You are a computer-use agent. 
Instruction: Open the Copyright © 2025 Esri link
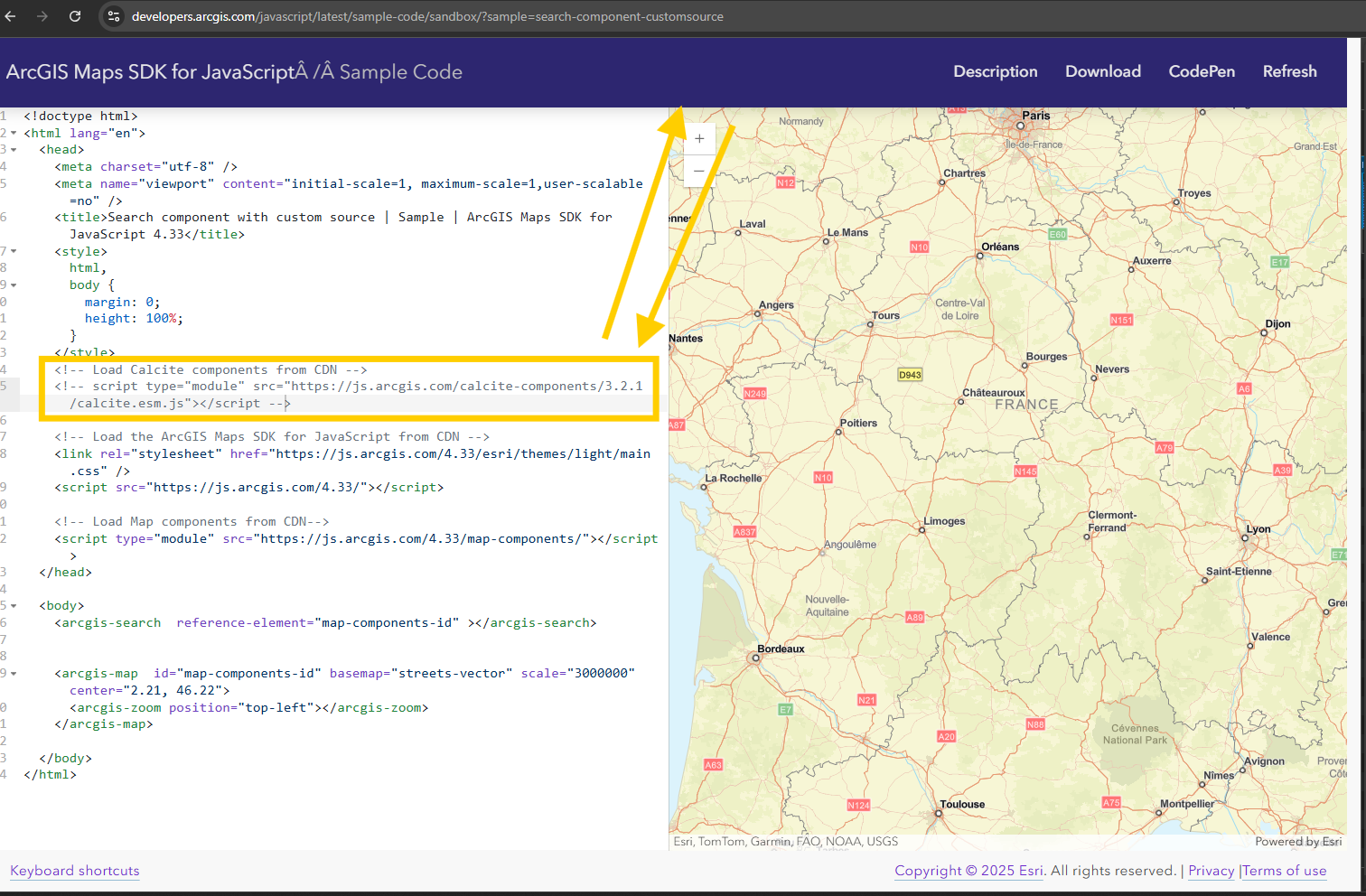click(969, 871)
